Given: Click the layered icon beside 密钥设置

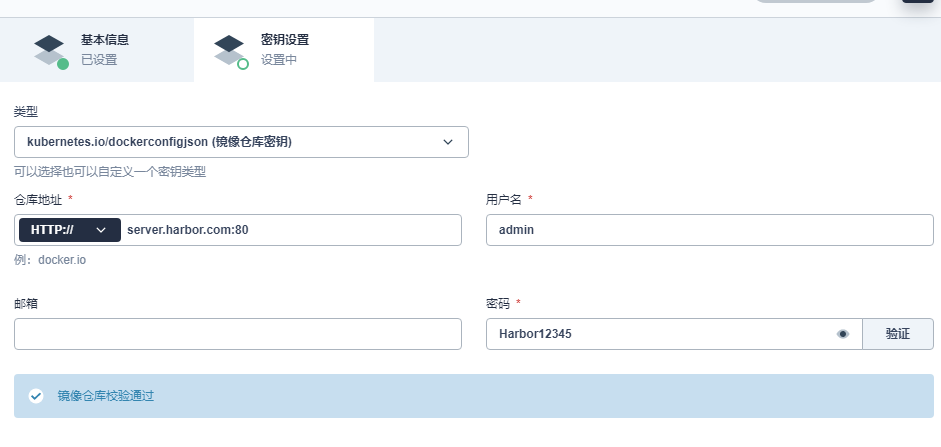Looking at the screenshot, I should (229, 49).
